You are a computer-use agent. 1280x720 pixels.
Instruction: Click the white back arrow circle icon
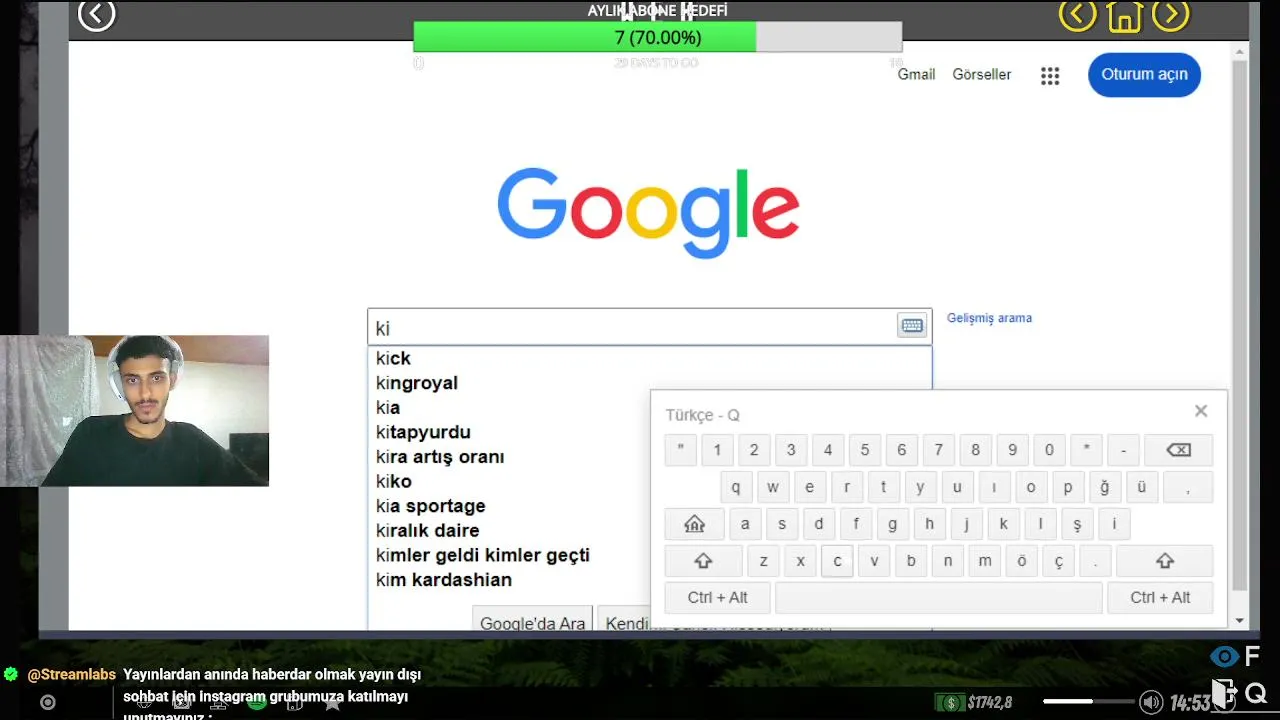pos(97,14)
